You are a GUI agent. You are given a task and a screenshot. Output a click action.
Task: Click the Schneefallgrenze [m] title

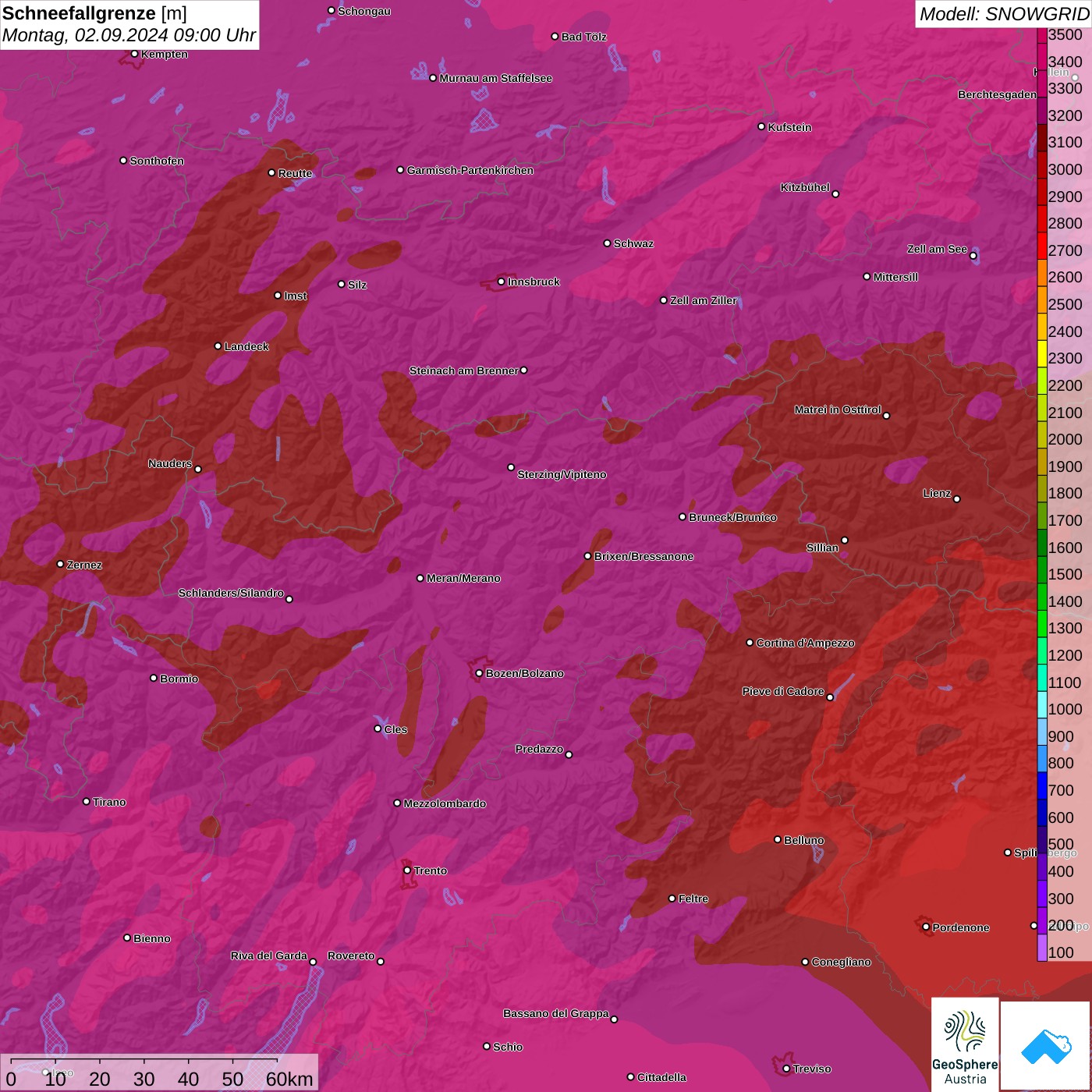(94, 13)
